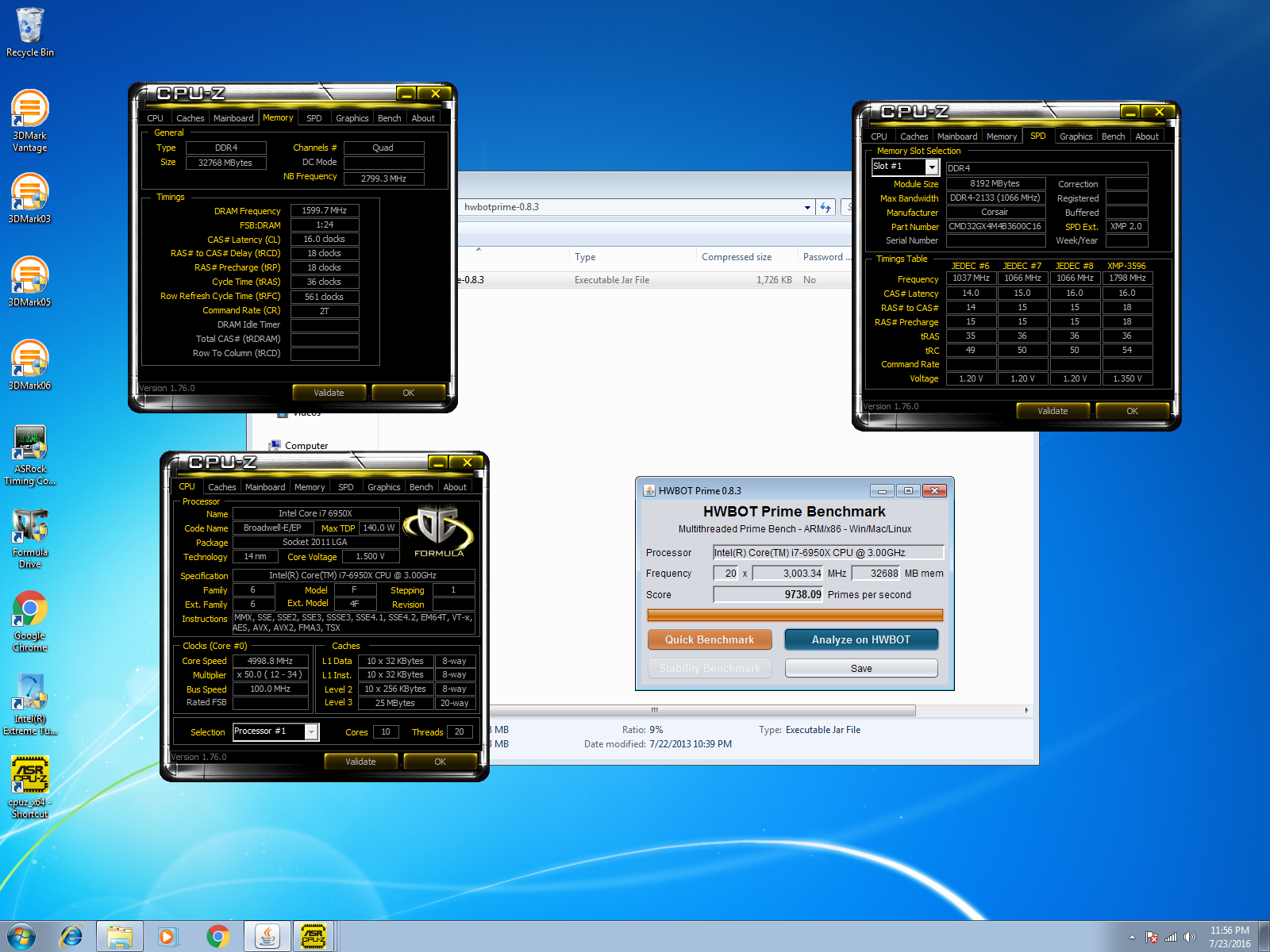The image size is (1270, 952).
Task: Open Windows Media Player taskbar icon
Action: coord(167,936)
